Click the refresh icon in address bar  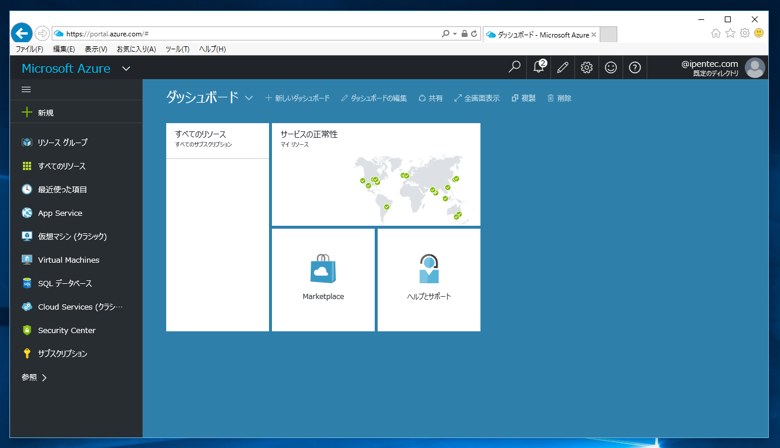(x=474, y=33)
